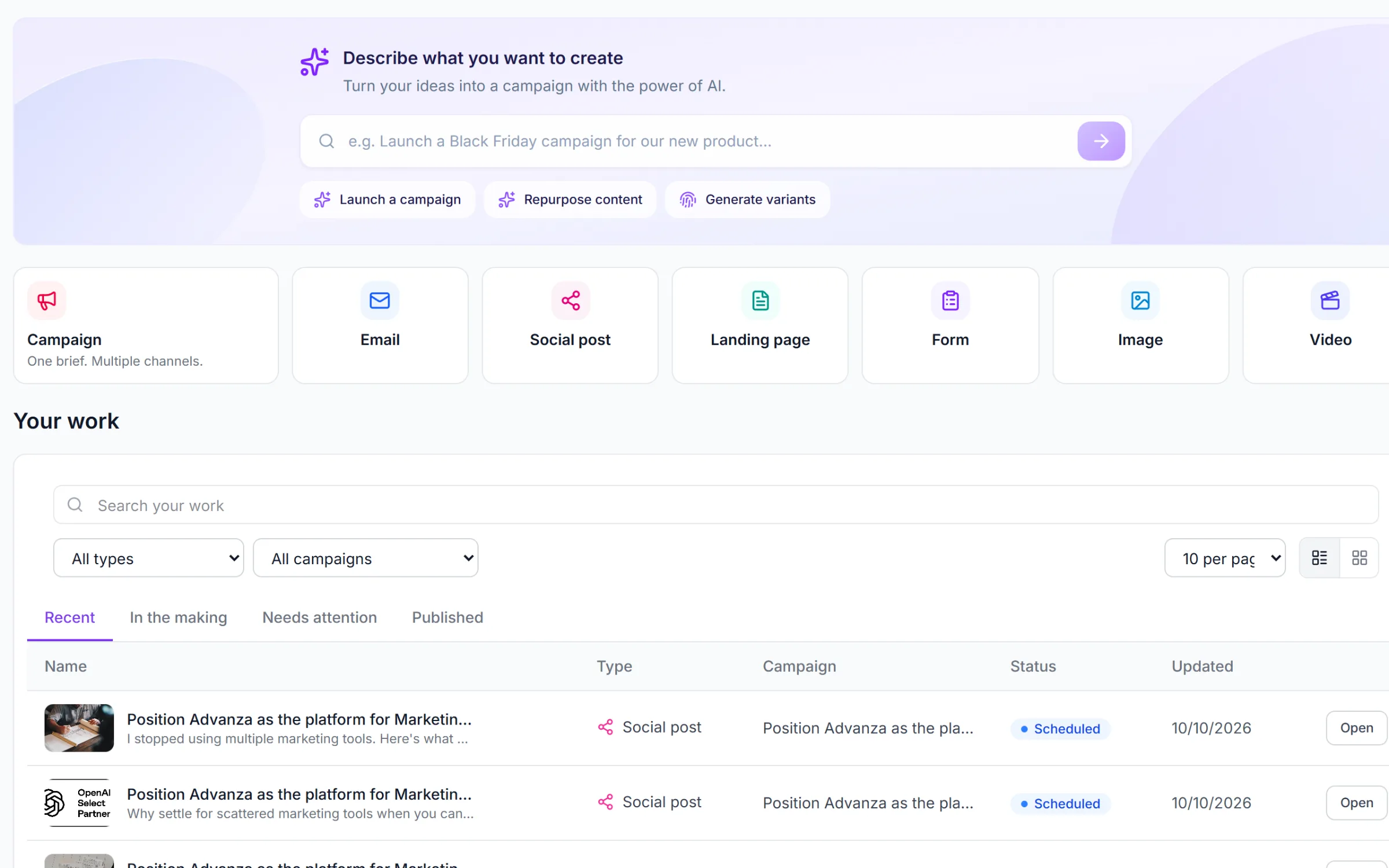This screenshot has height=868, width=1389.
Task: Click the Type column header
Action: click(x=614, y=666)
